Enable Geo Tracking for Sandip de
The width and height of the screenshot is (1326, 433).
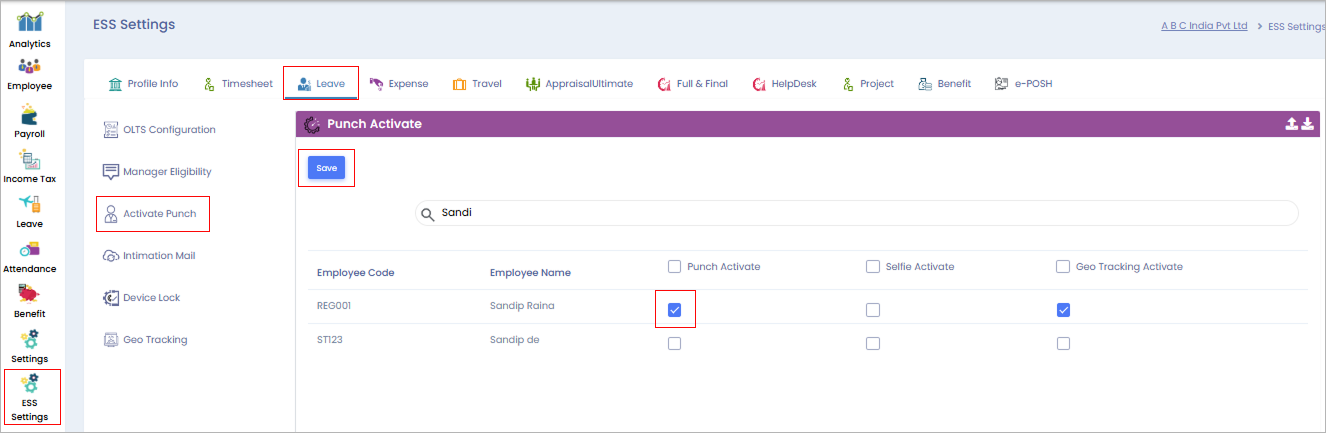coord(1063,343)
